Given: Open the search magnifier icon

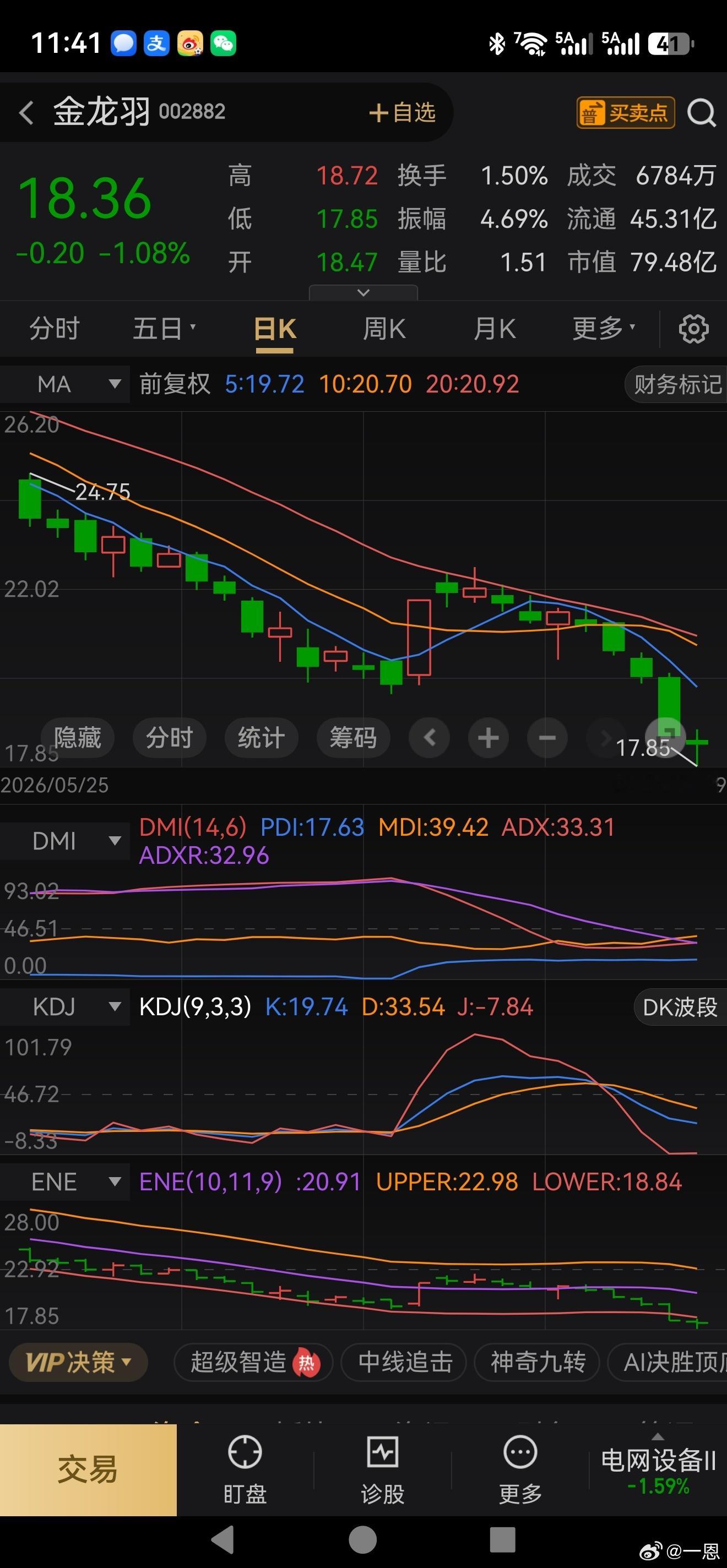Looking at the screenshot, I should pos(702,113).
